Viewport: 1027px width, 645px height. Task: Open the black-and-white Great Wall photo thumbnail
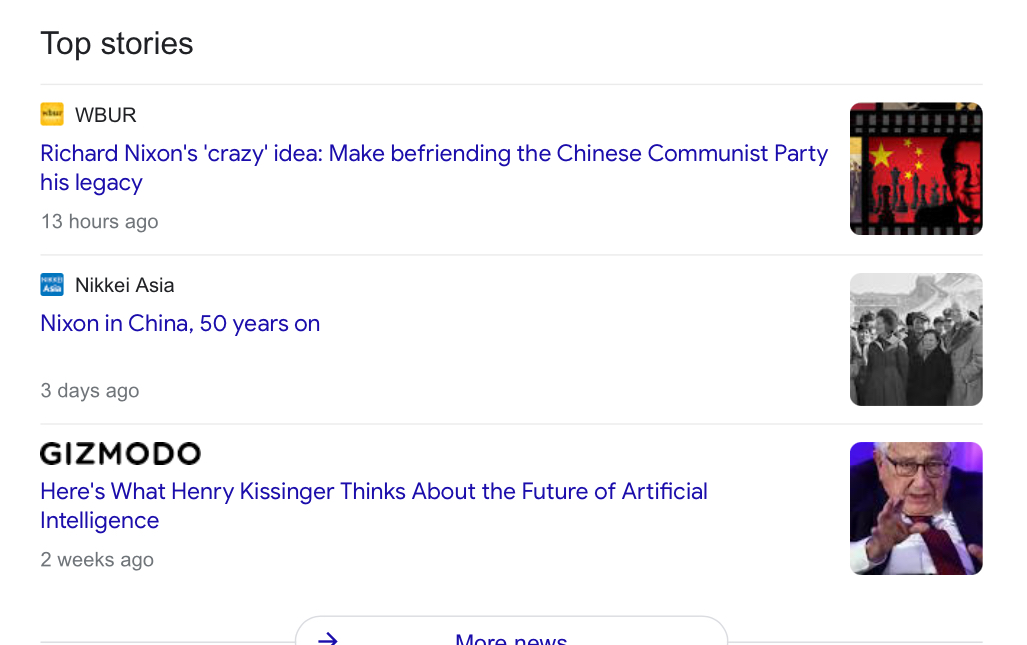(916, 339)
